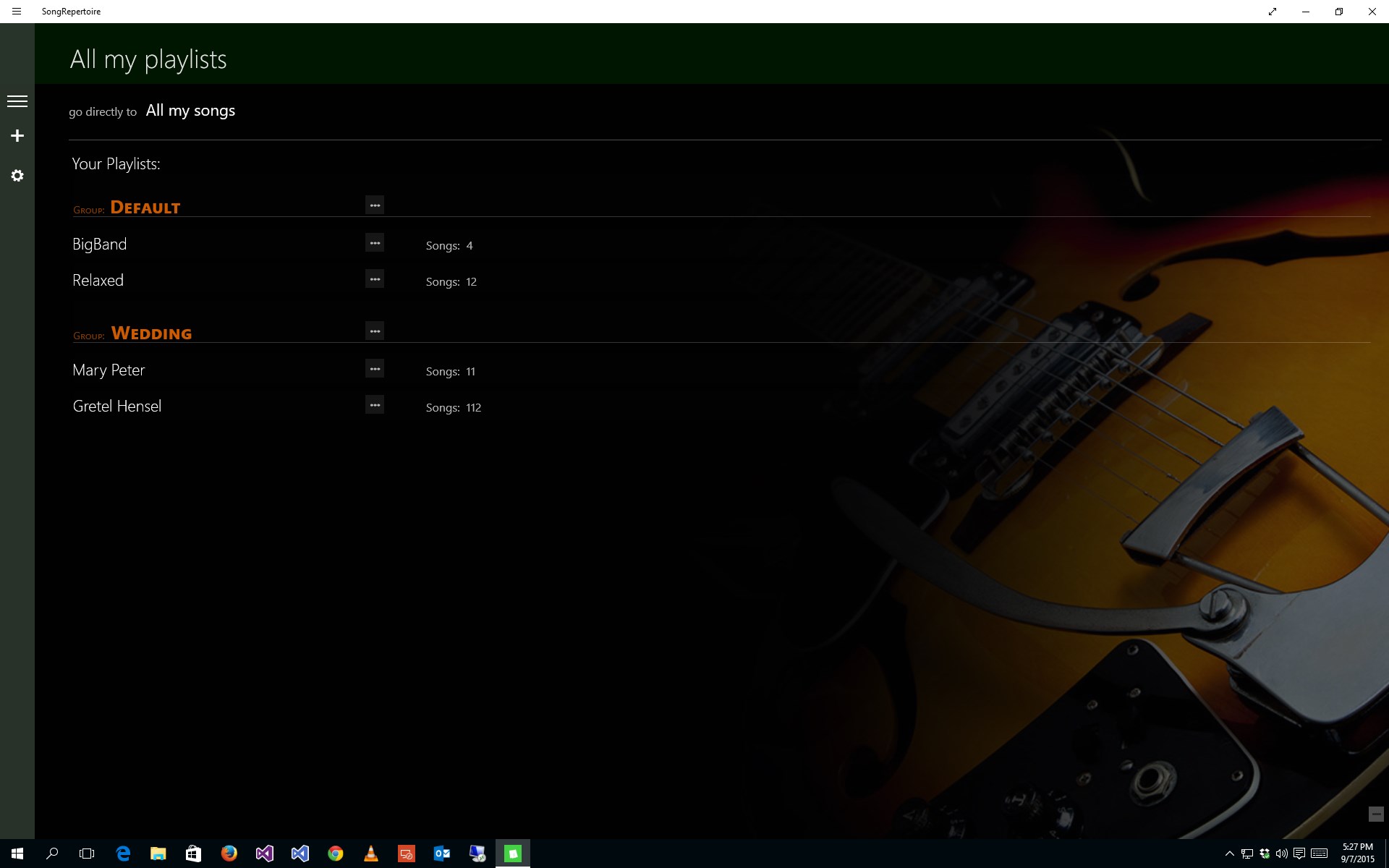Open the Mary Peter playlist

coord(109,370)
